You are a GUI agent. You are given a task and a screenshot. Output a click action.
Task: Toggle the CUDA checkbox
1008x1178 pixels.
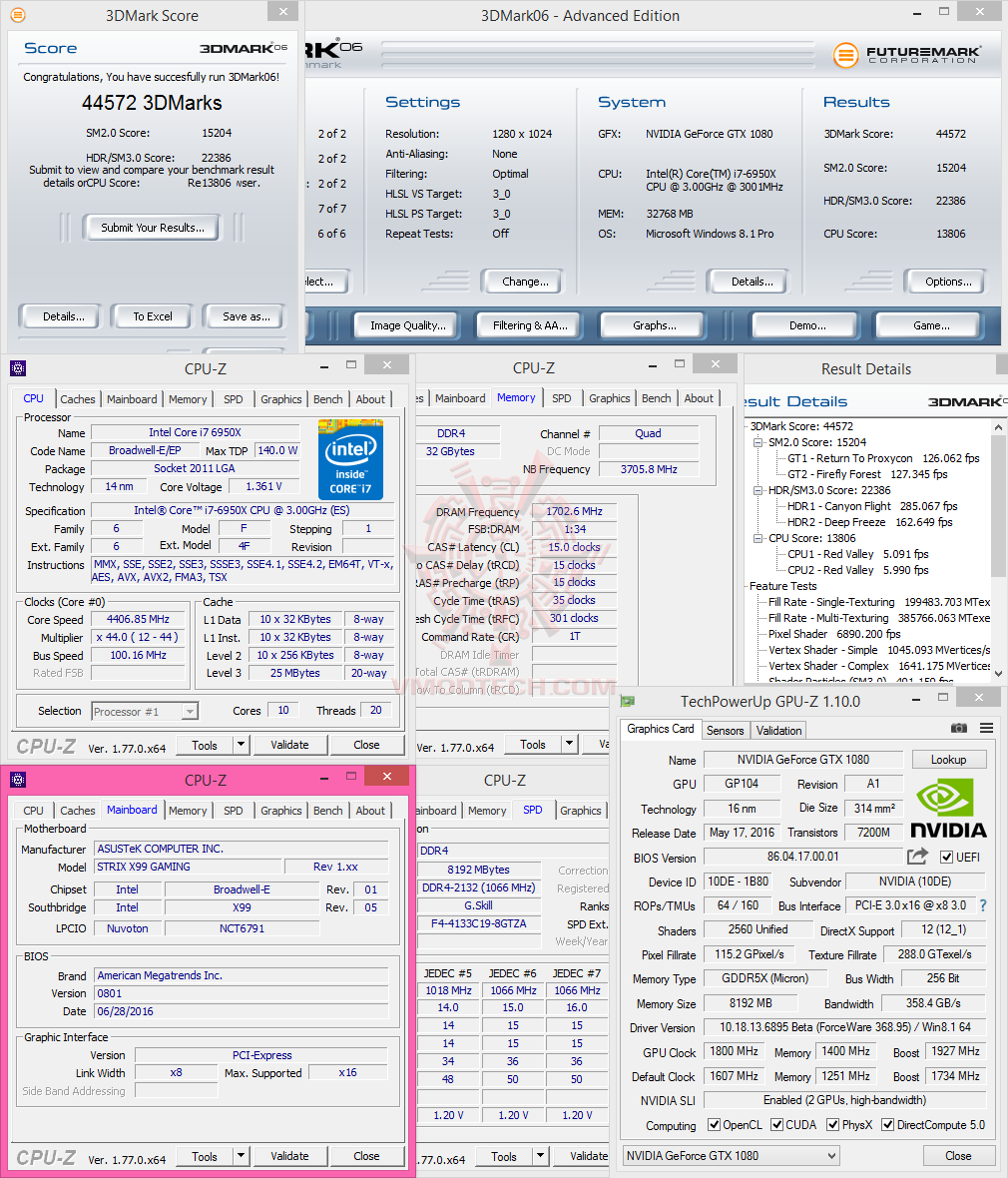(x=776, y=1125)
